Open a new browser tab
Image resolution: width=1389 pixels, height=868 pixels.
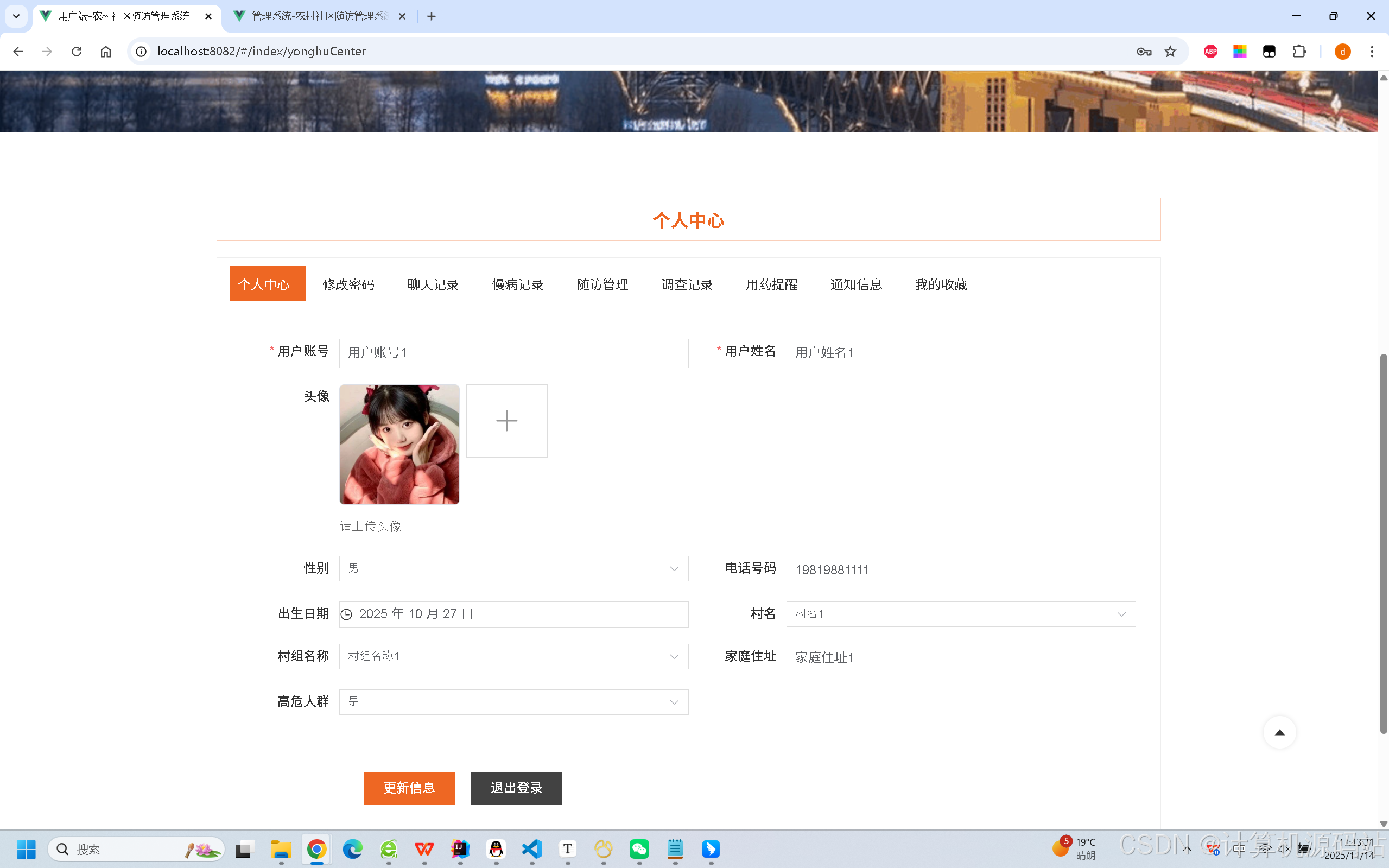(432, 16)
